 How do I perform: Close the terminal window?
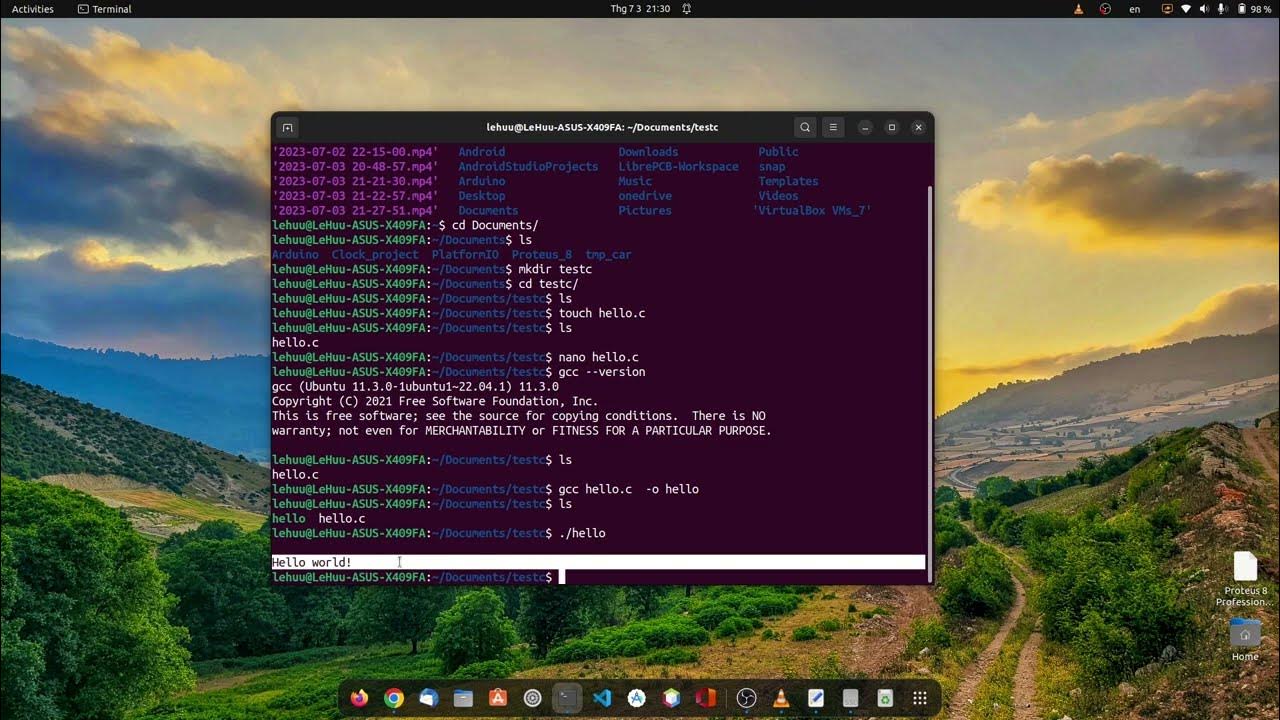point(918,127)
